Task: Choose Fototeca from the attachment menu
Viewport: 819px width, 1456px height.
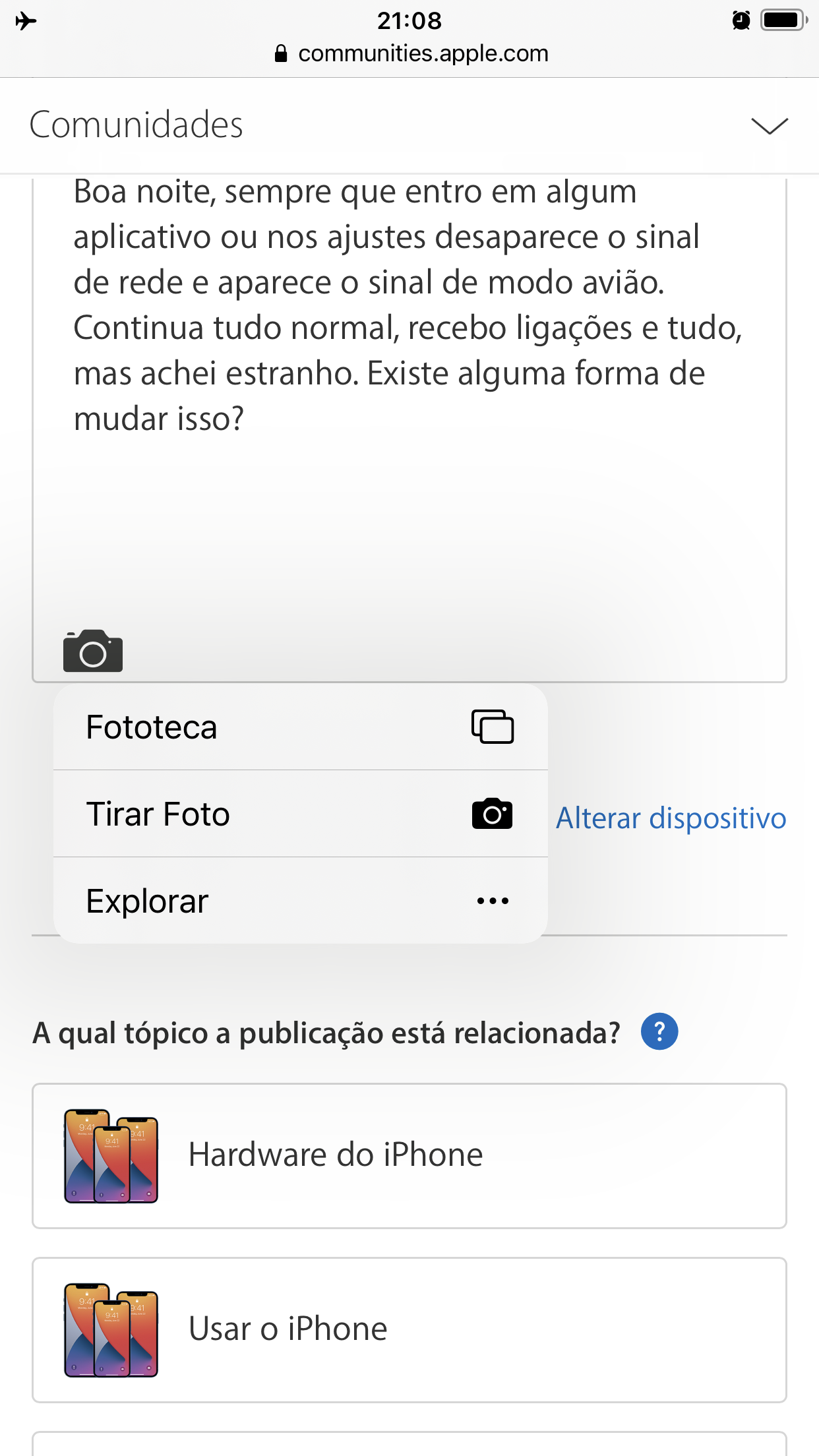Action: click(x=152, y=727)
